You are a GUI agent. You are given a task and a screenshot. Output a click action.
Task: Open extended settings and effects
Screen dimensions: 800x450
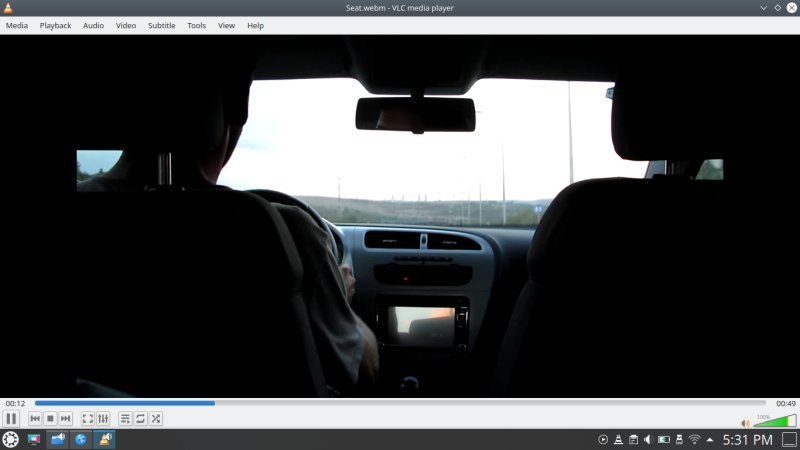point(103,419)
